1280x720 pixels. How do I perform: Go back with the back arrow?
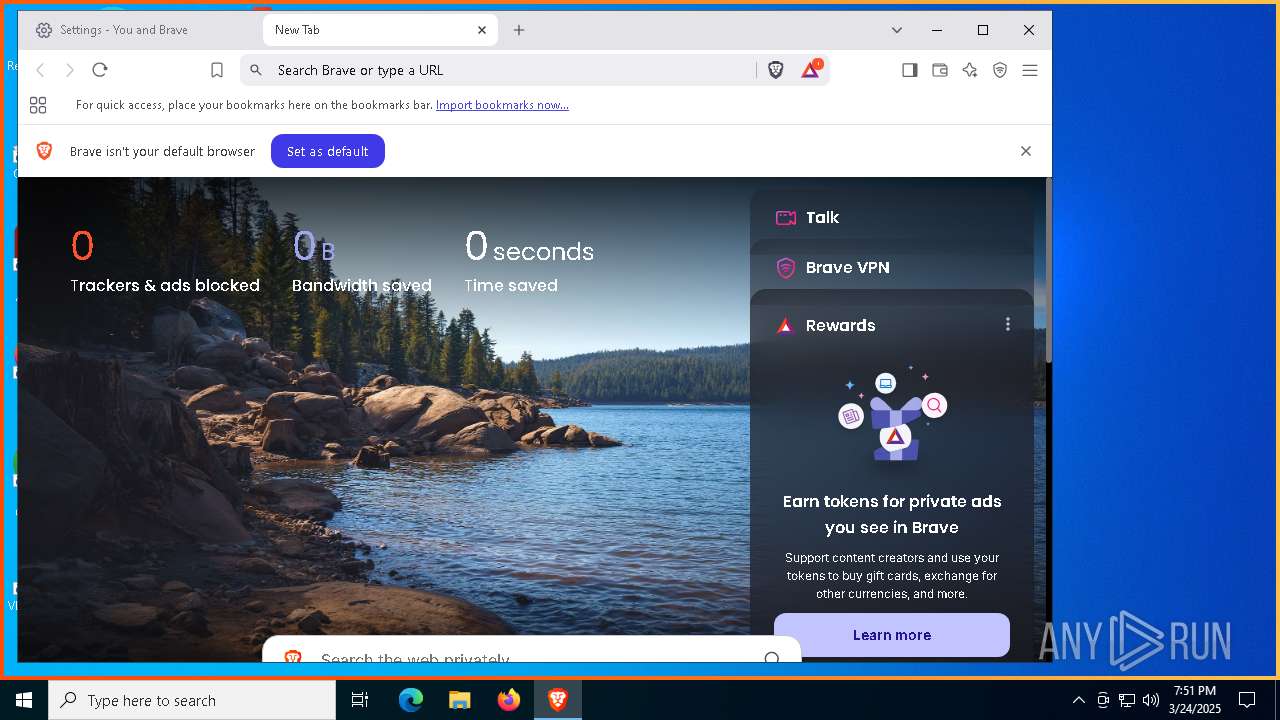point(40,70)
